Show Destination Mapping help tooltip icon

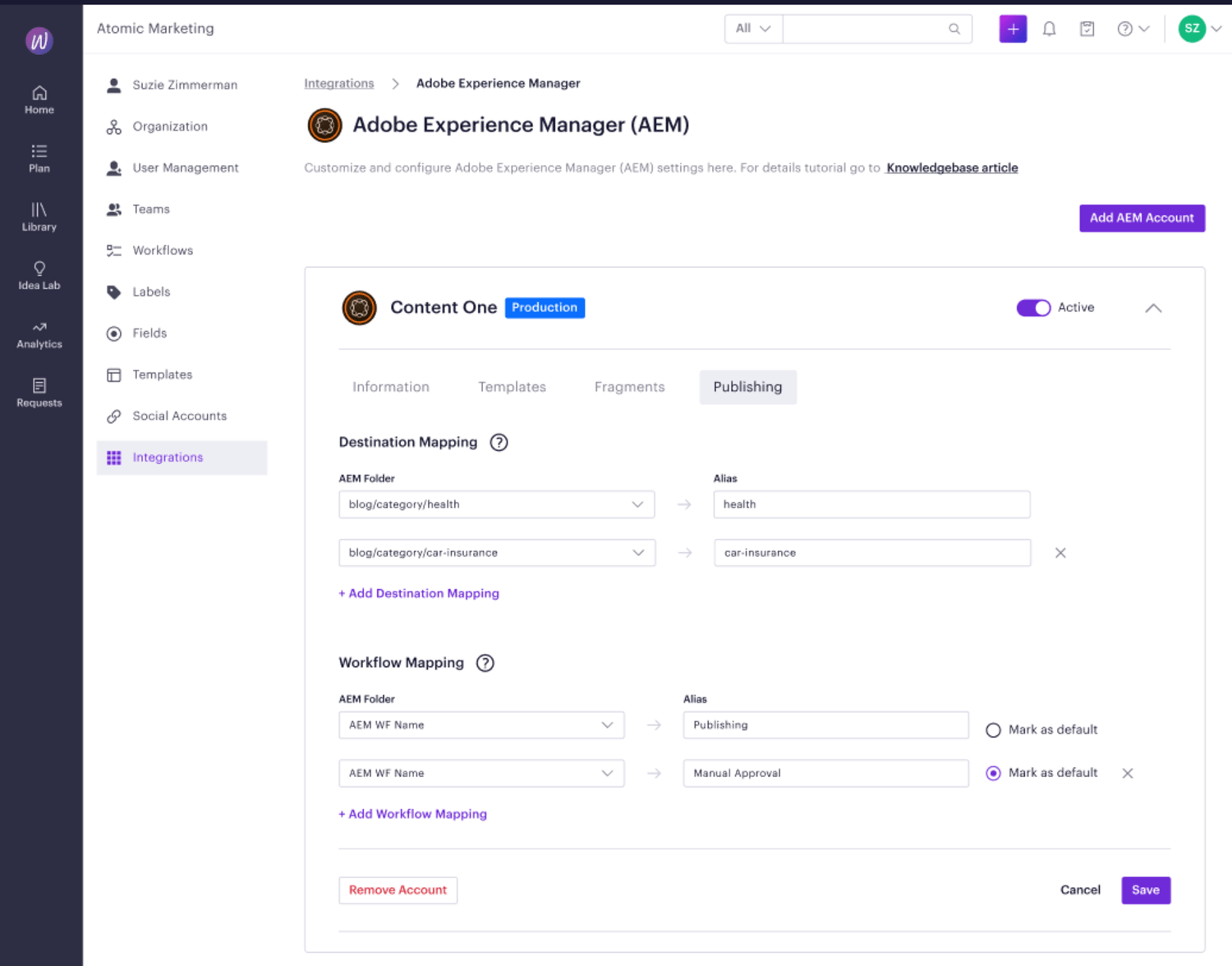499,443
